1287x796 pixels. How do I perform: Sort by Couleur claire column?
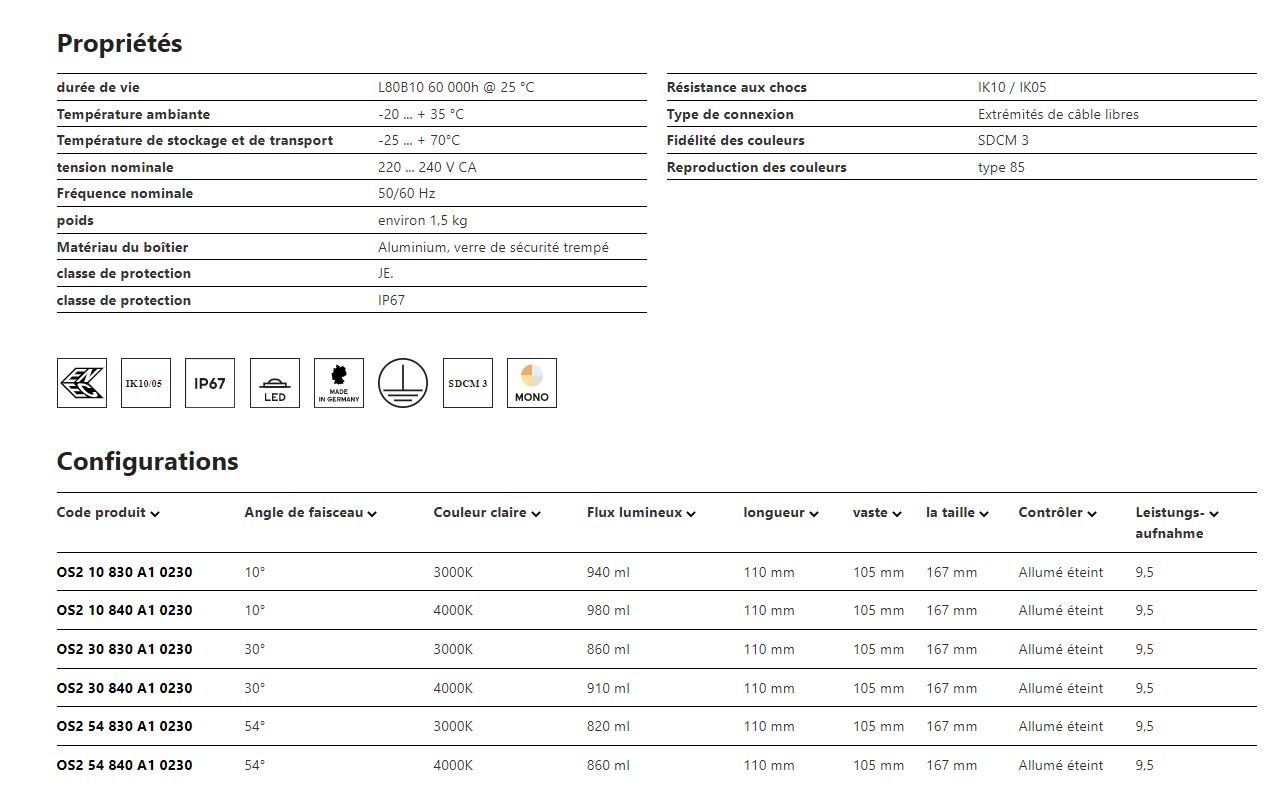click(487, 513)
